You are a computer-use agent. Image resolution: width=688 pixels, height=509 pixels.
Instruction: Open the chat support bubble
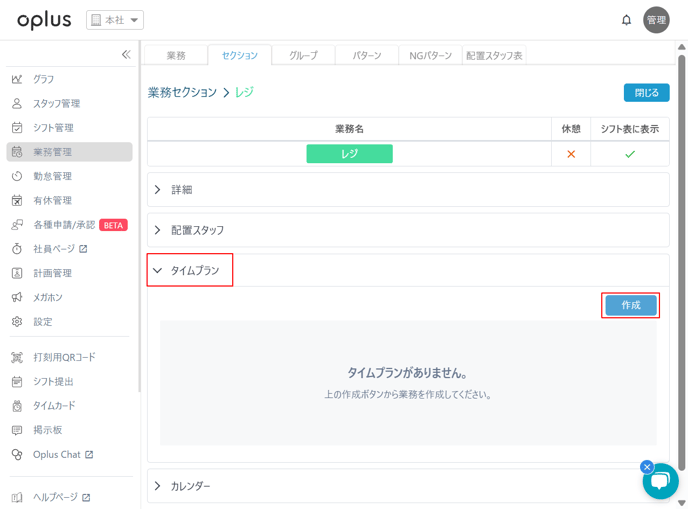point(660,482)
